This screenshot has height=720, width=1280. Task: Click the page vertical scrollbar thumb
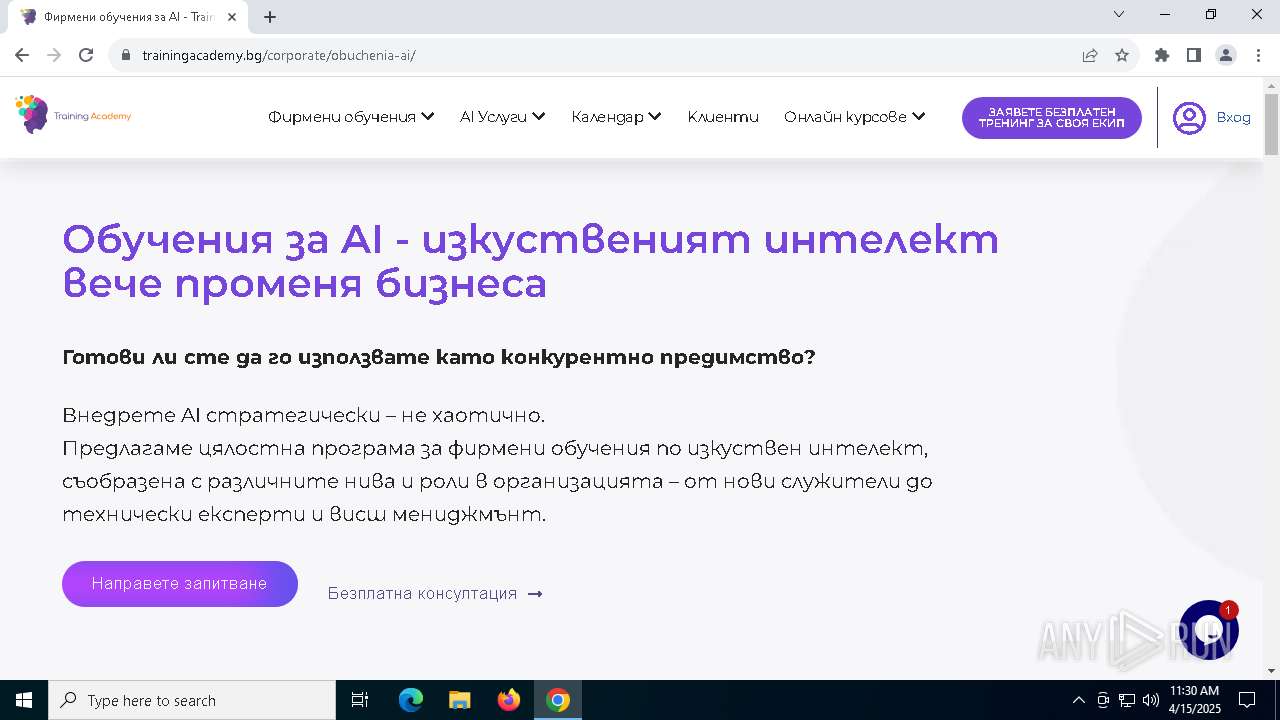point(1271,125)
